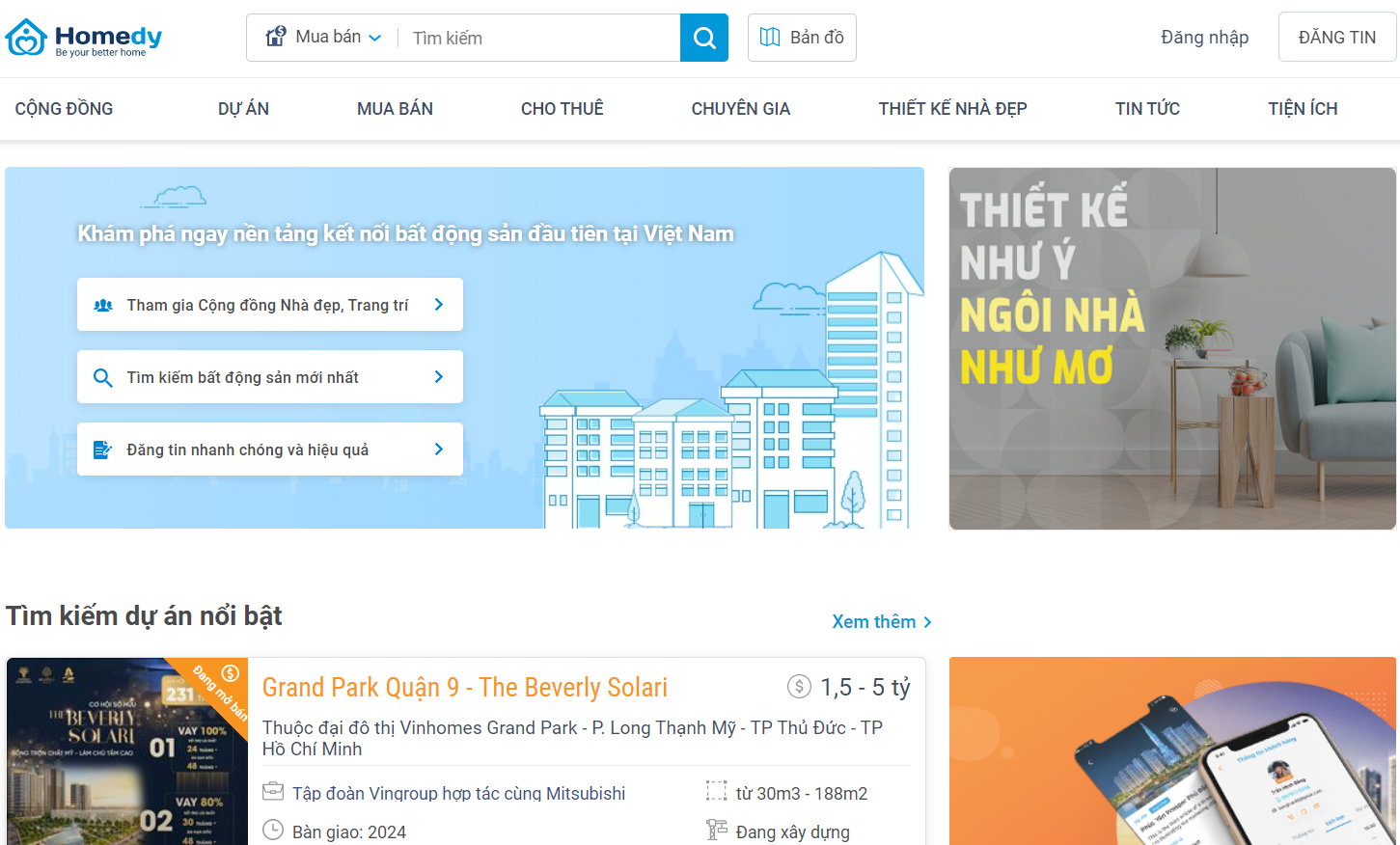Open the Grand Park Quận 9 project title

[x=464, y=688]
